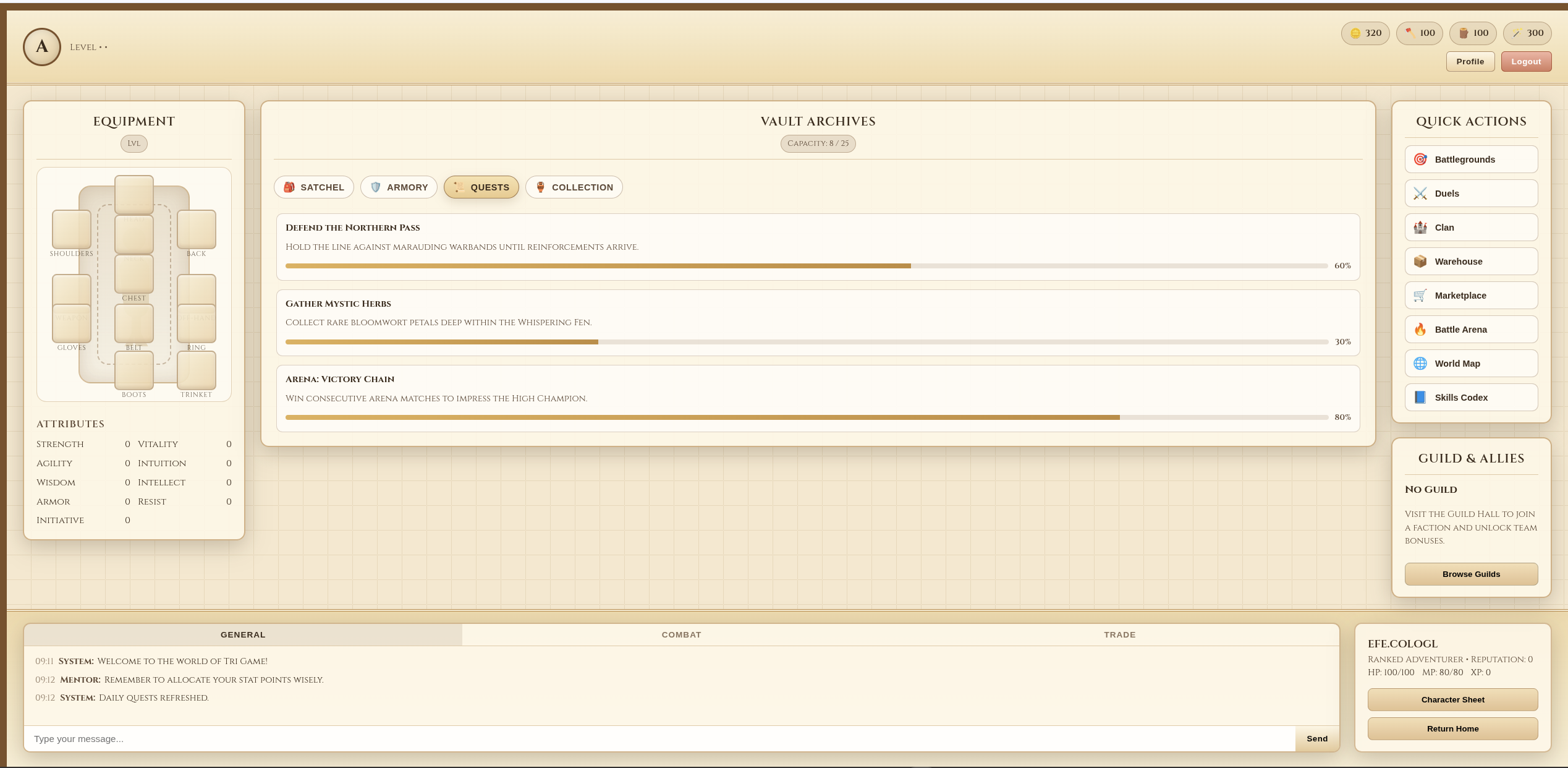Select the Combat chat tab
The image size is (1568, 768).
point(681,635)
